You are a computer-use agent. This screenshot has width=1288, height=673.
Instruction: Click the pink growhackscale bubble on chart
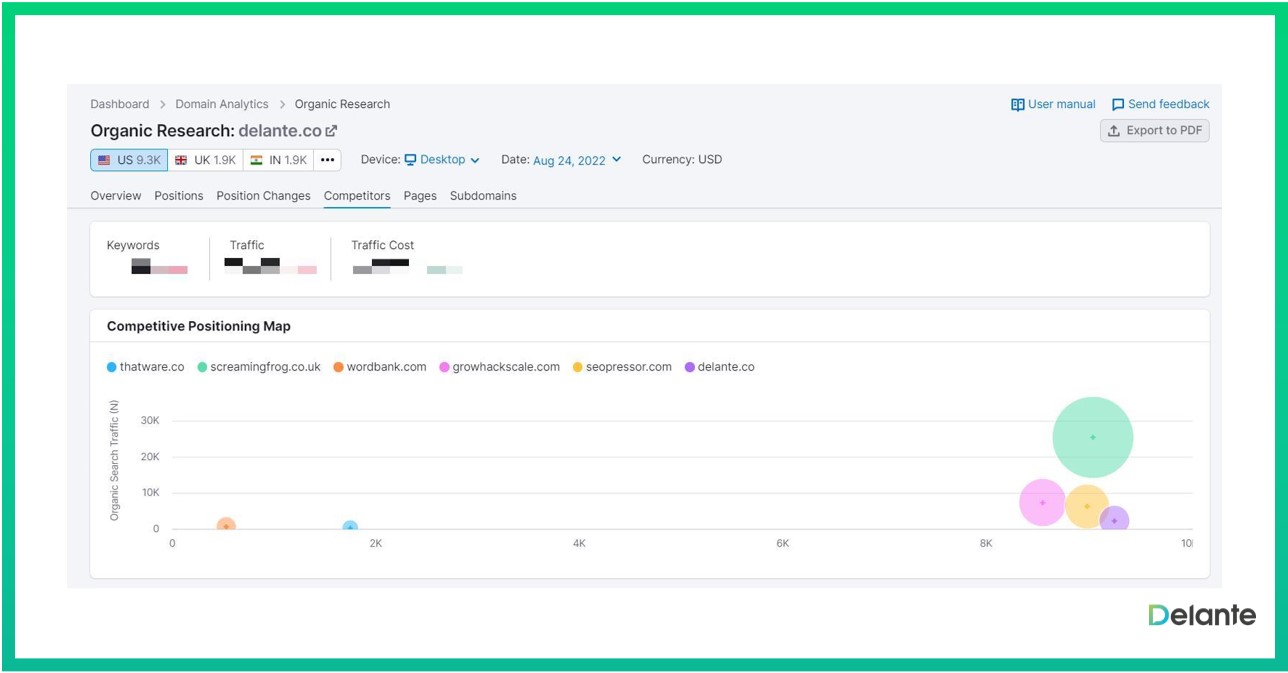click(1043, 503)
